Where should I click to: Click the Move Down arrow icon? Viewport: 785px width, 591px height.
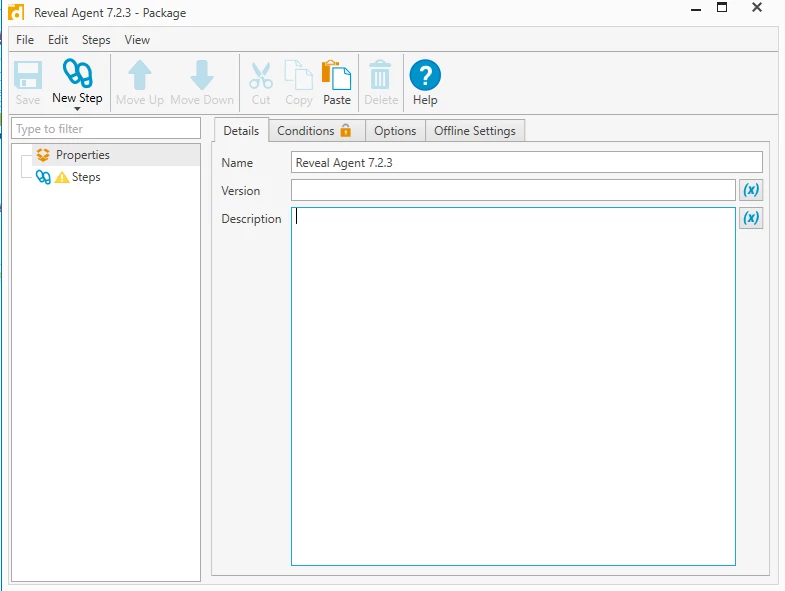(x=202, y=75)
